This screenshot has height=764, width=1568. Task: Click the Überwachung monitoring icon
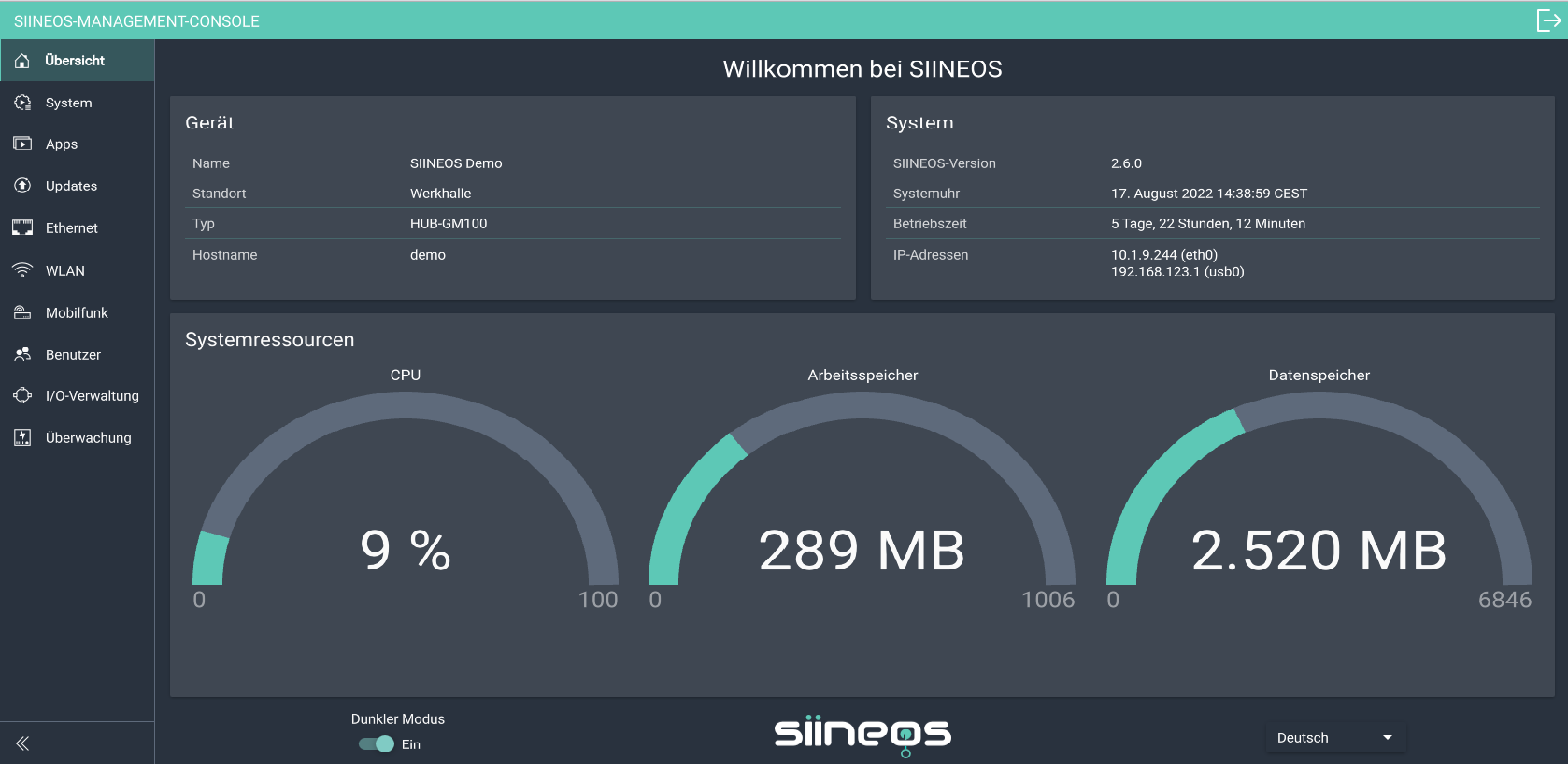click(22, 437)
